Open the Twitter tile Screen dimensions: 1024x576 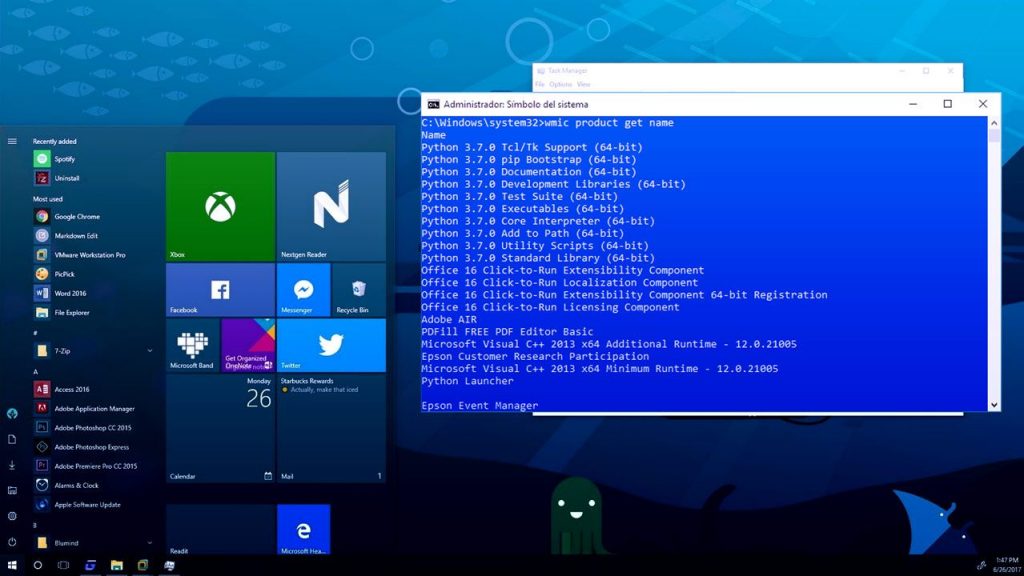(331, 345)
